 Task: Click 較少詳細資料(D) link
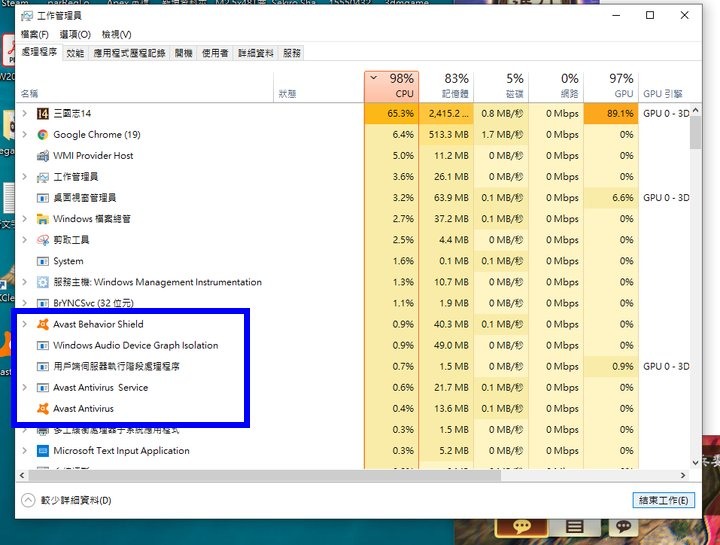pos(76,500)
